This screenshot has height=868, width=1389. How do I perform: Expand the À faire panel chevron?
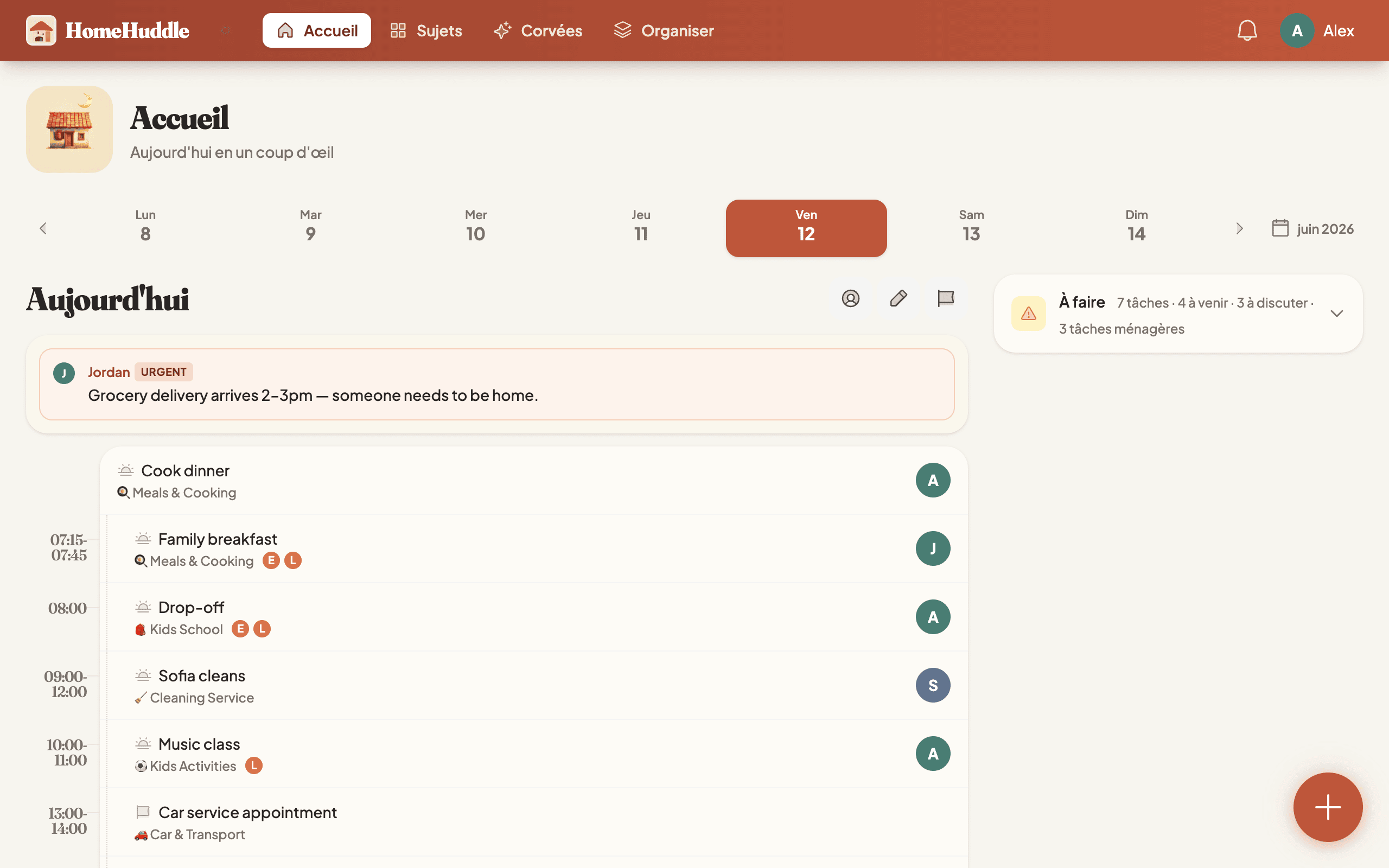[1337, 314]
